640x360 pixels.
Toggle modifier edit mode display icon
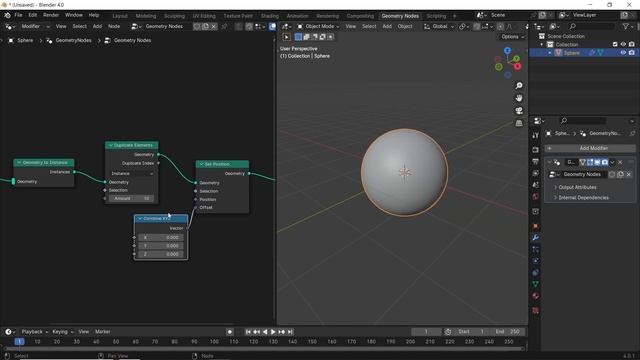(590, 162)
